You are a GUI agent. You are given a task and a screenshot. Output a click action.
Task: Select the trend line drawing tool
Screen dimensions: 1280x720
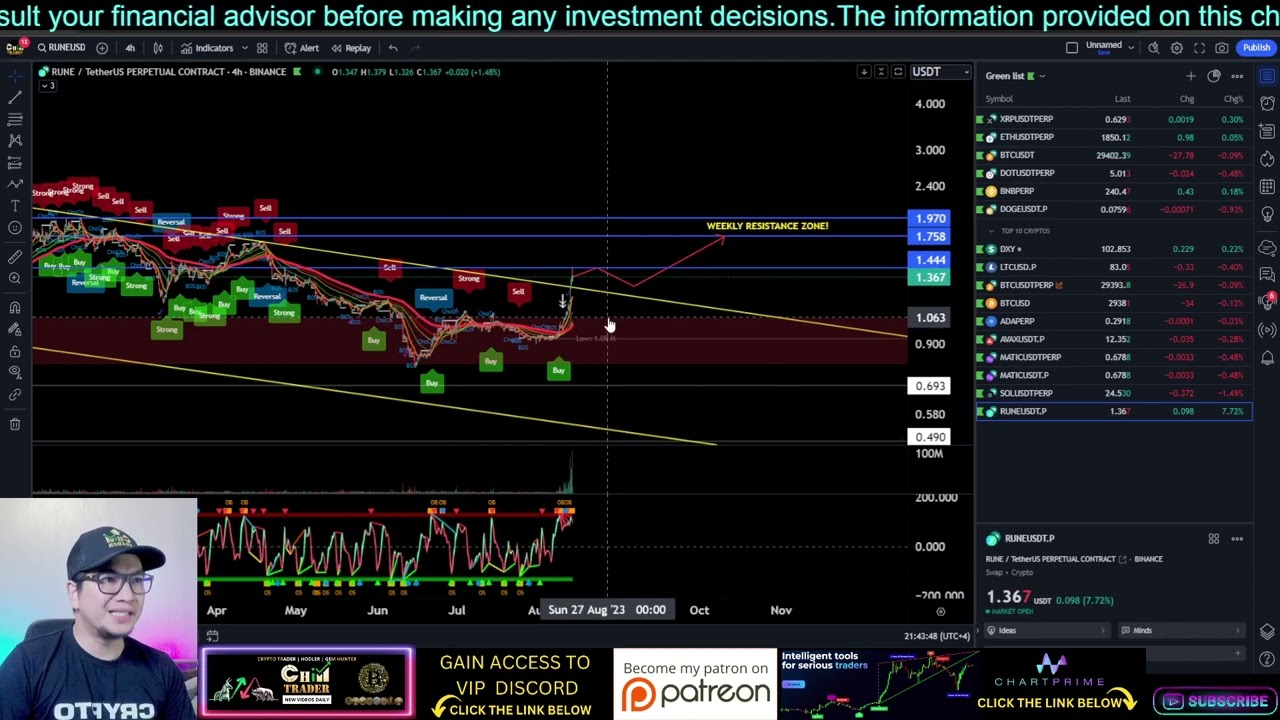[x=15, y=98]
